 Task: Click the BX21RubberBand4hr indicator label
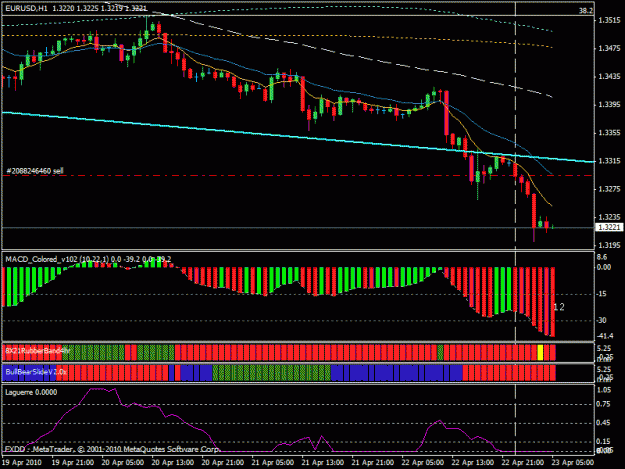38,351
